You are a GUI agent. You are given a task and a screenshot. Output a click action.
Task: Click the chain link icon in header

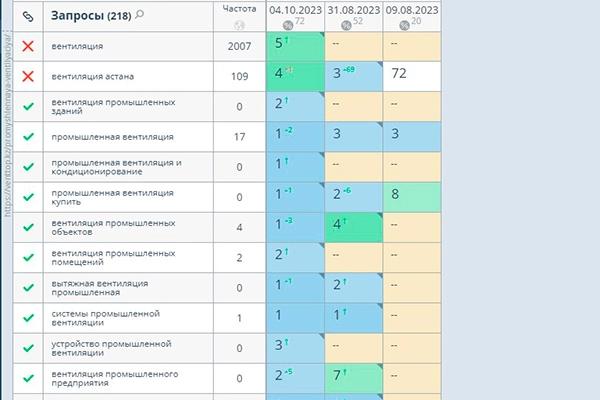[28, 16]
